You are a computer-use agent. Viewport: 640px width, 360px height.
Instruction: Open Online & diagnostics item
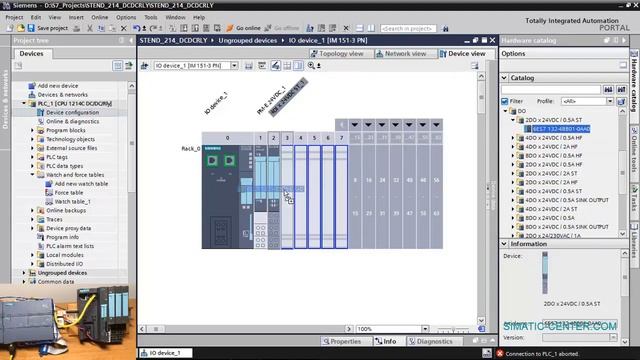click(72, 121)
